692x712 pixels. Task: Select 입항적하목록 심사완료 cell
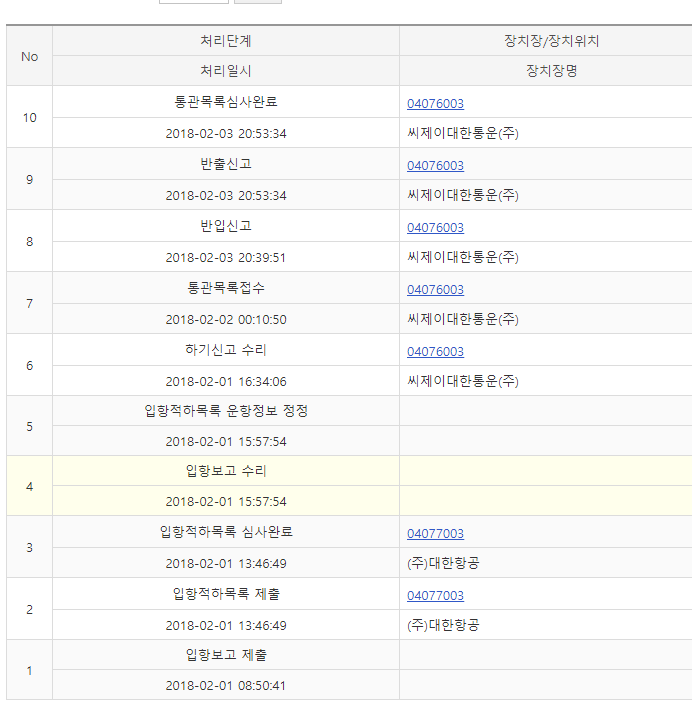click(x=226, y=532)
